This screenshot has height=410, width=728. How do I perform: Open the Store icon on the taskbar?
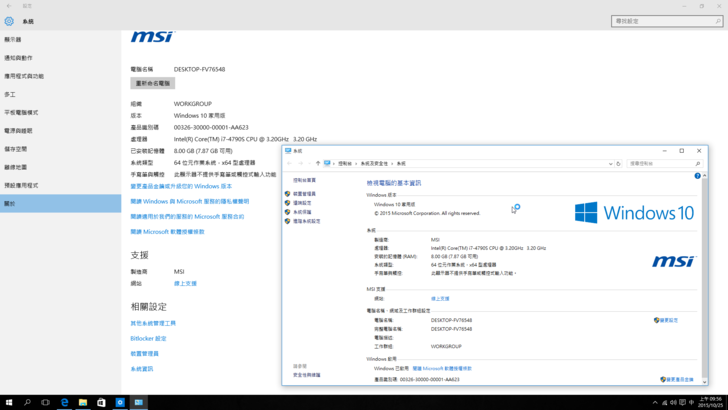(x=101, y=402)
